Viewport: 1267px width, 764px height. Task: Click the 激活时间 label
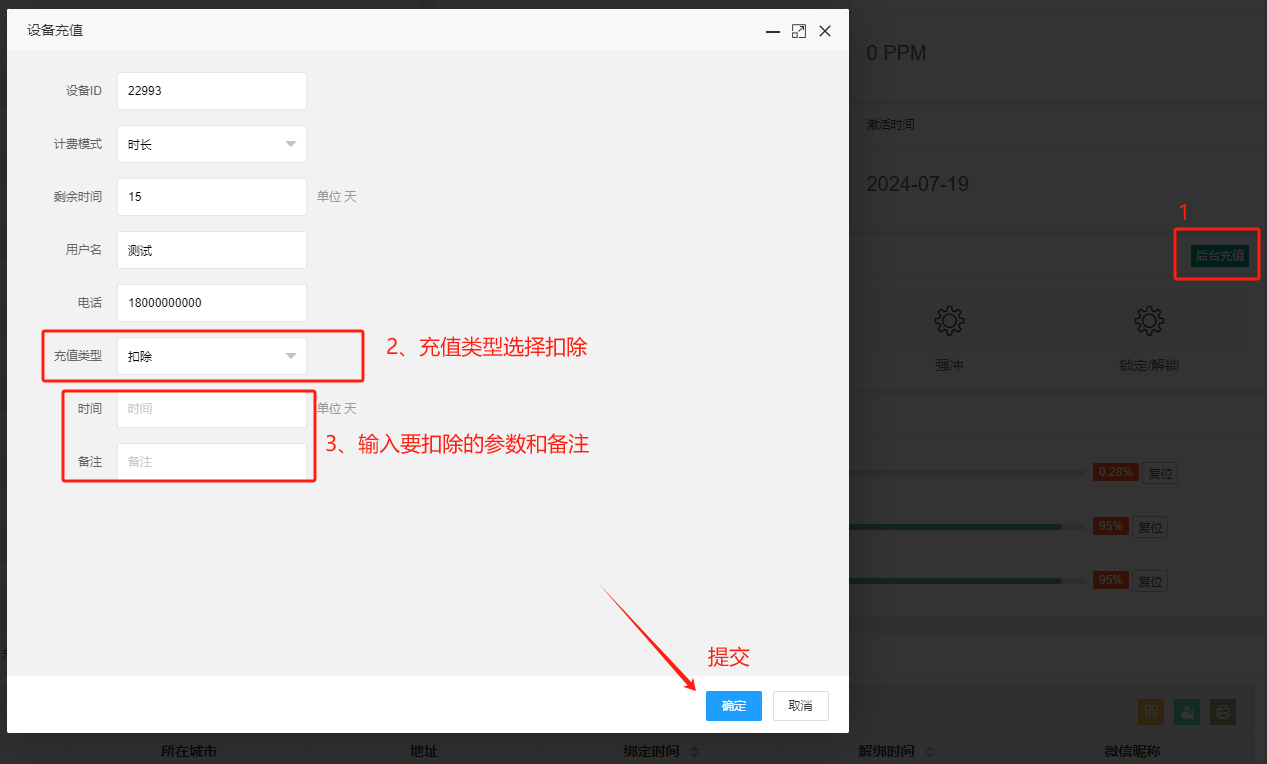pyautogui.click(x=890, y=125)
